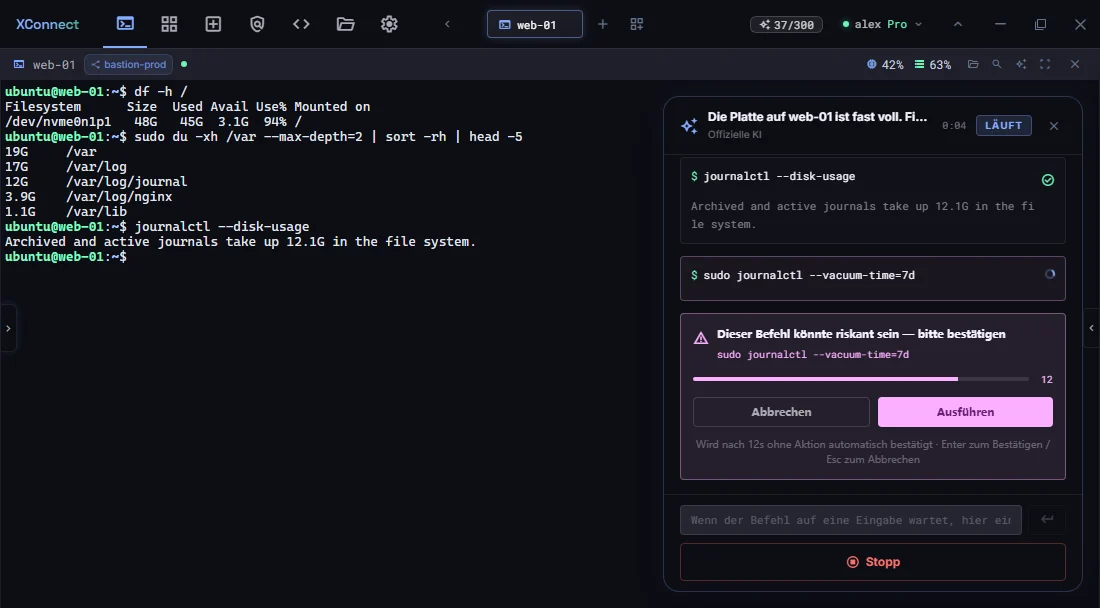
Task: Click the /var/log/nginx line in terminal
Action: [88, 196]
